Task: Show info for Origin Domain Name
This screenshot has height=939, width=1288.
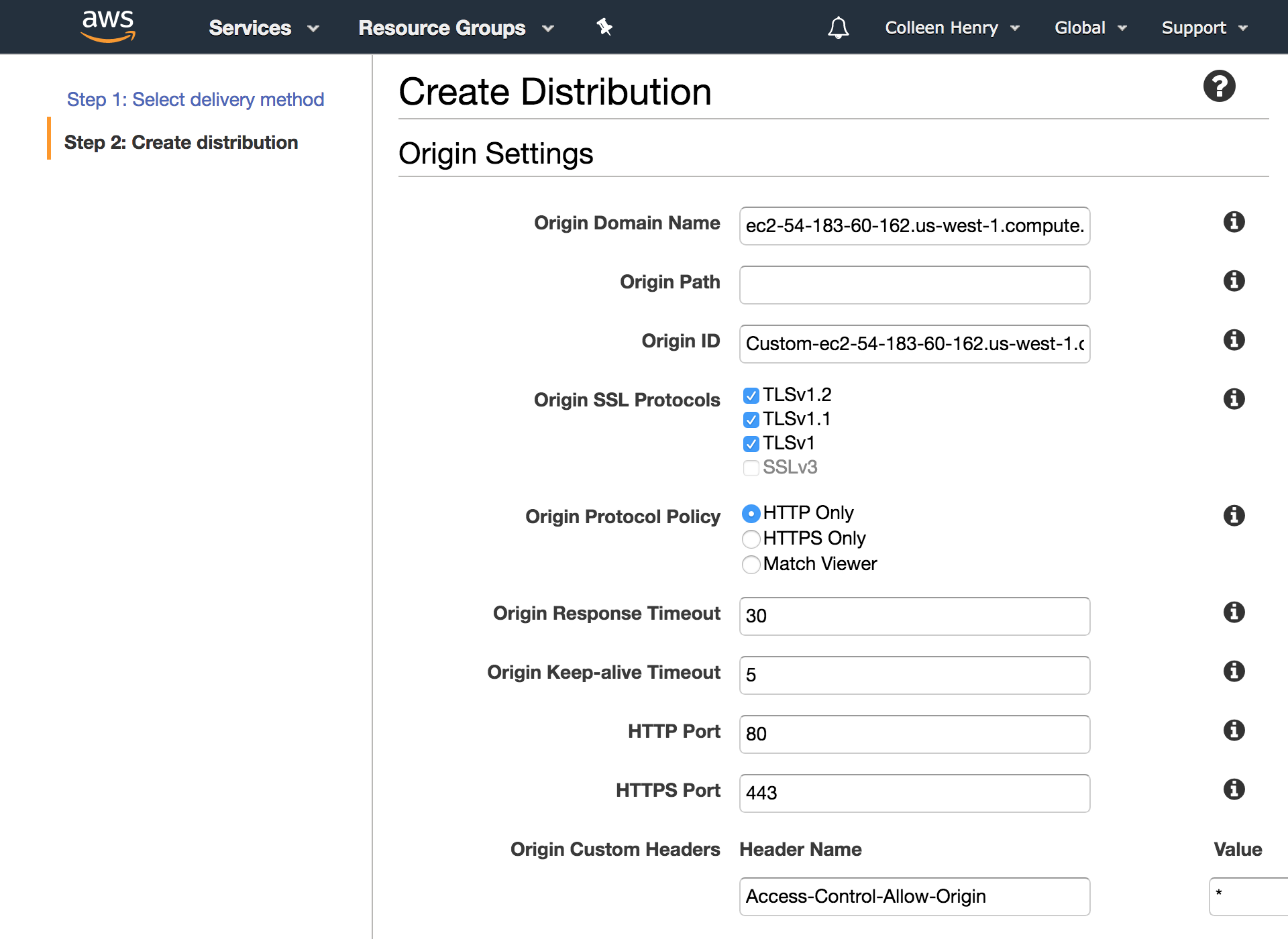Action: point(1234,222)
